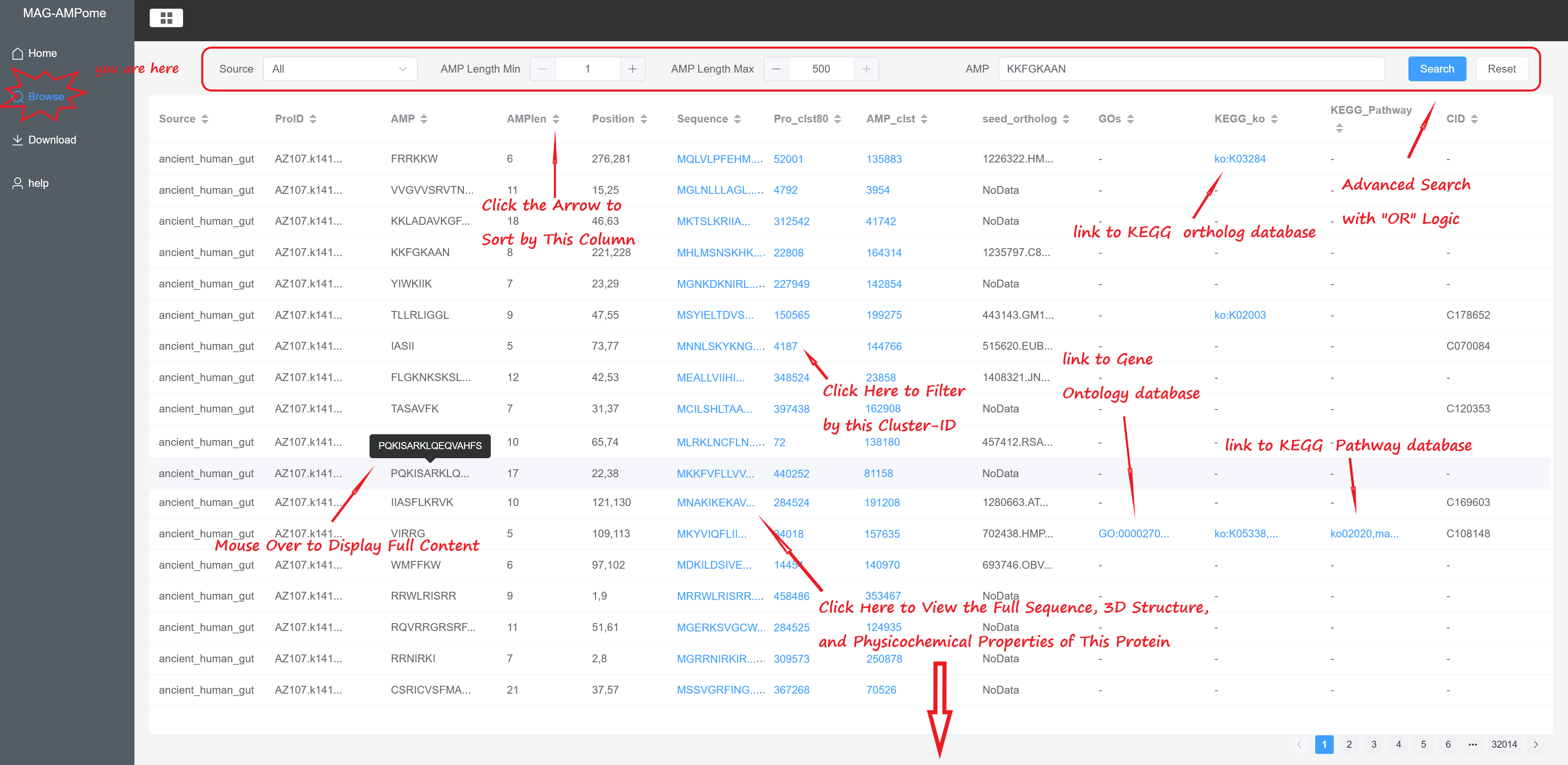Open the Source filter dropdown menu

(338, 68)
